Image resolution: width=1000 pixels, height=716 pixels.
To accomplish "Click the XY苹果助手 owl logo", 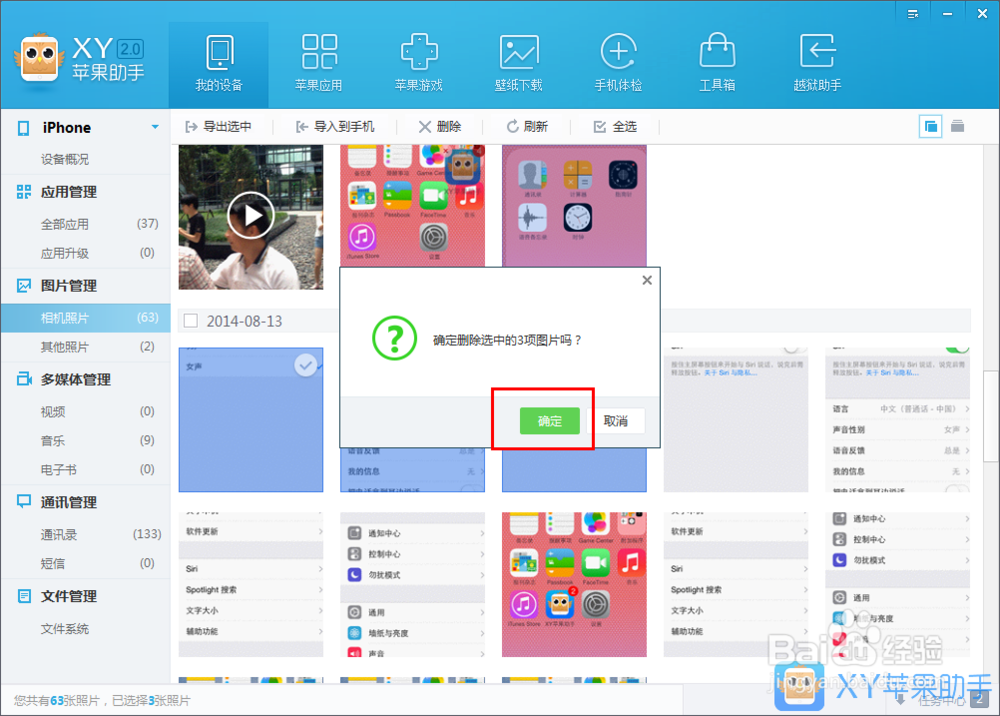I will pos(40,59).
